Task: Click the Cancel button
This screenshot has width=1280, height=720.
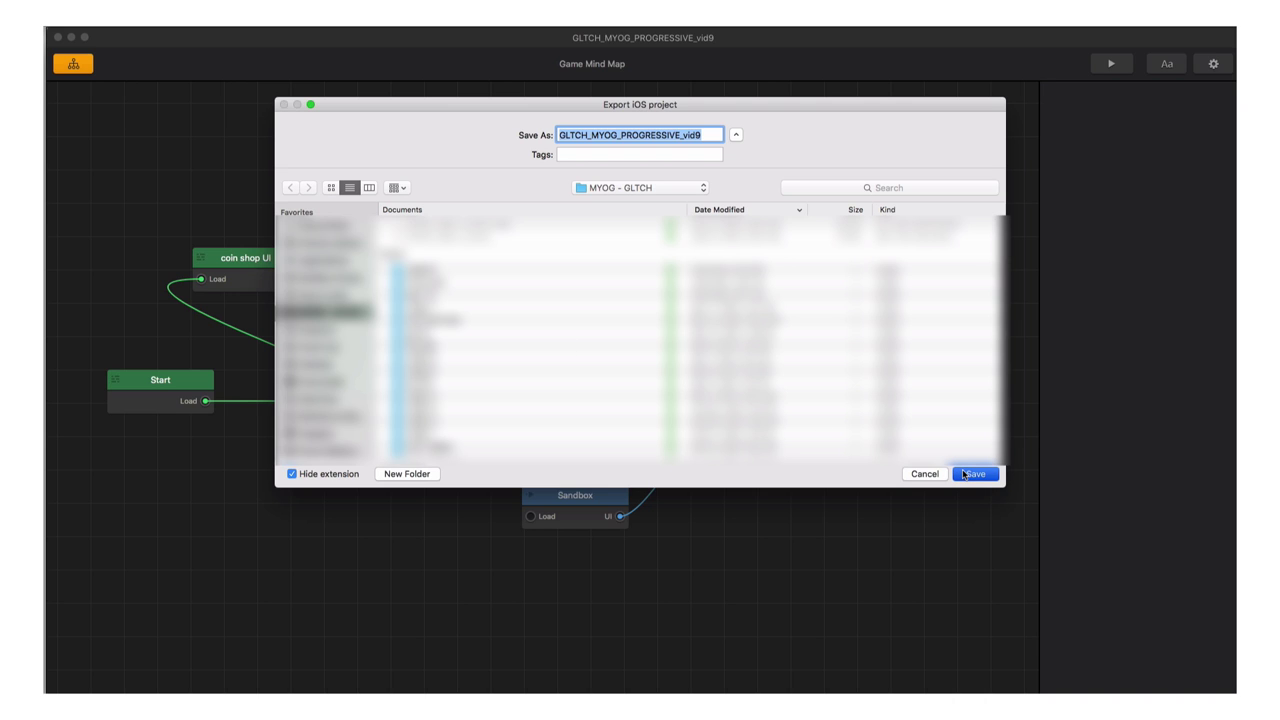Action: point(925,474)
